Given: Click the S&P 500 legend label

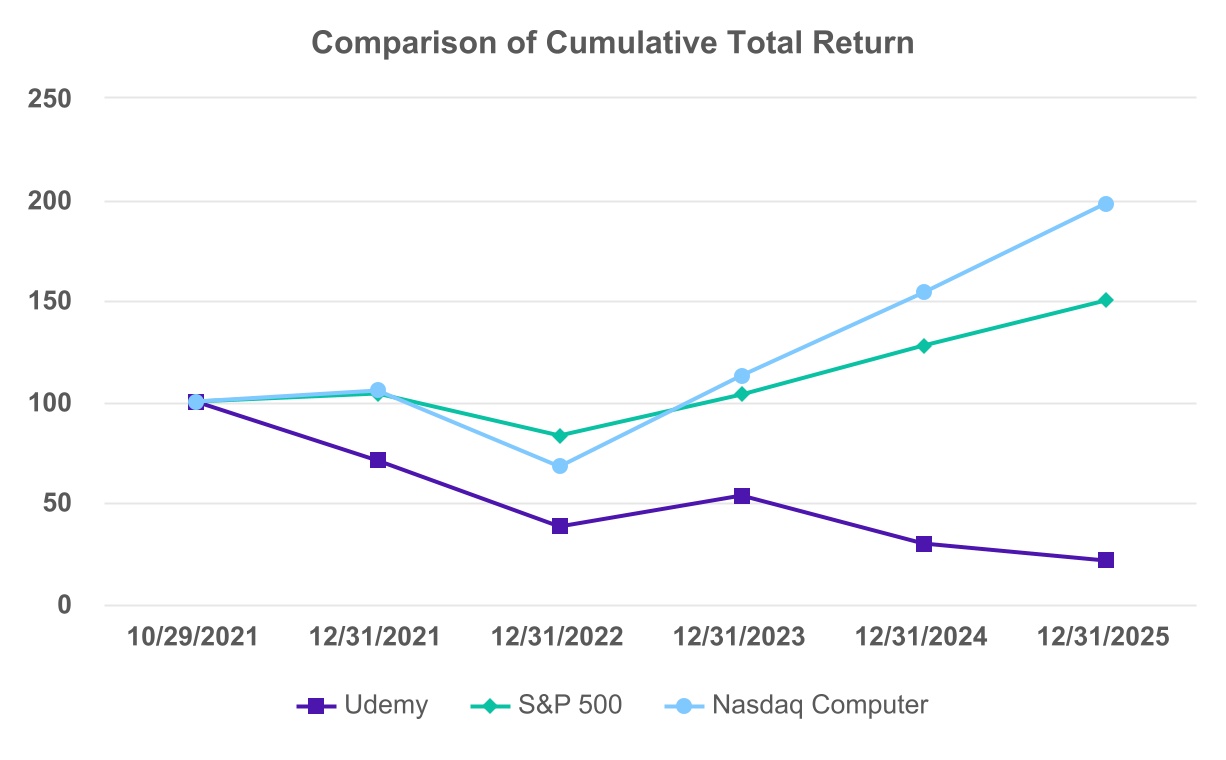Looking at the screenshot, I should [567, 705].
